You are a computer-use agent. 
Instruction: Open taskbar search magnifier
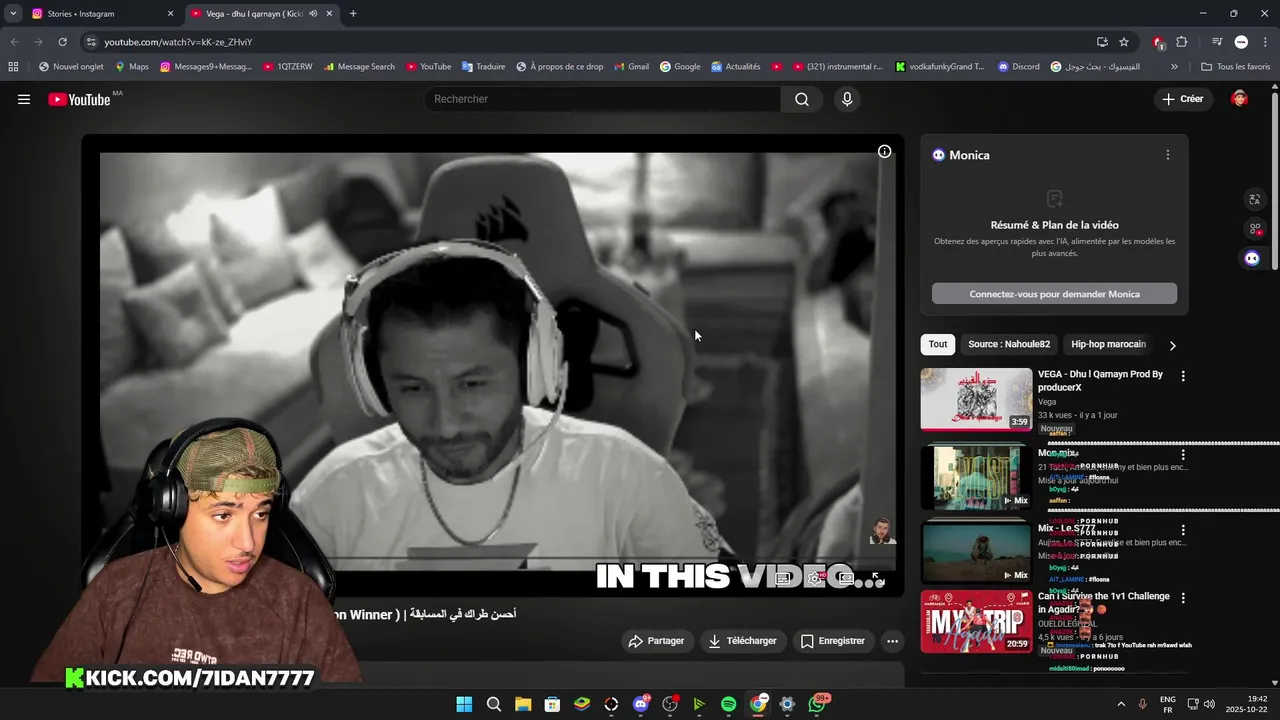click(494, 704)
